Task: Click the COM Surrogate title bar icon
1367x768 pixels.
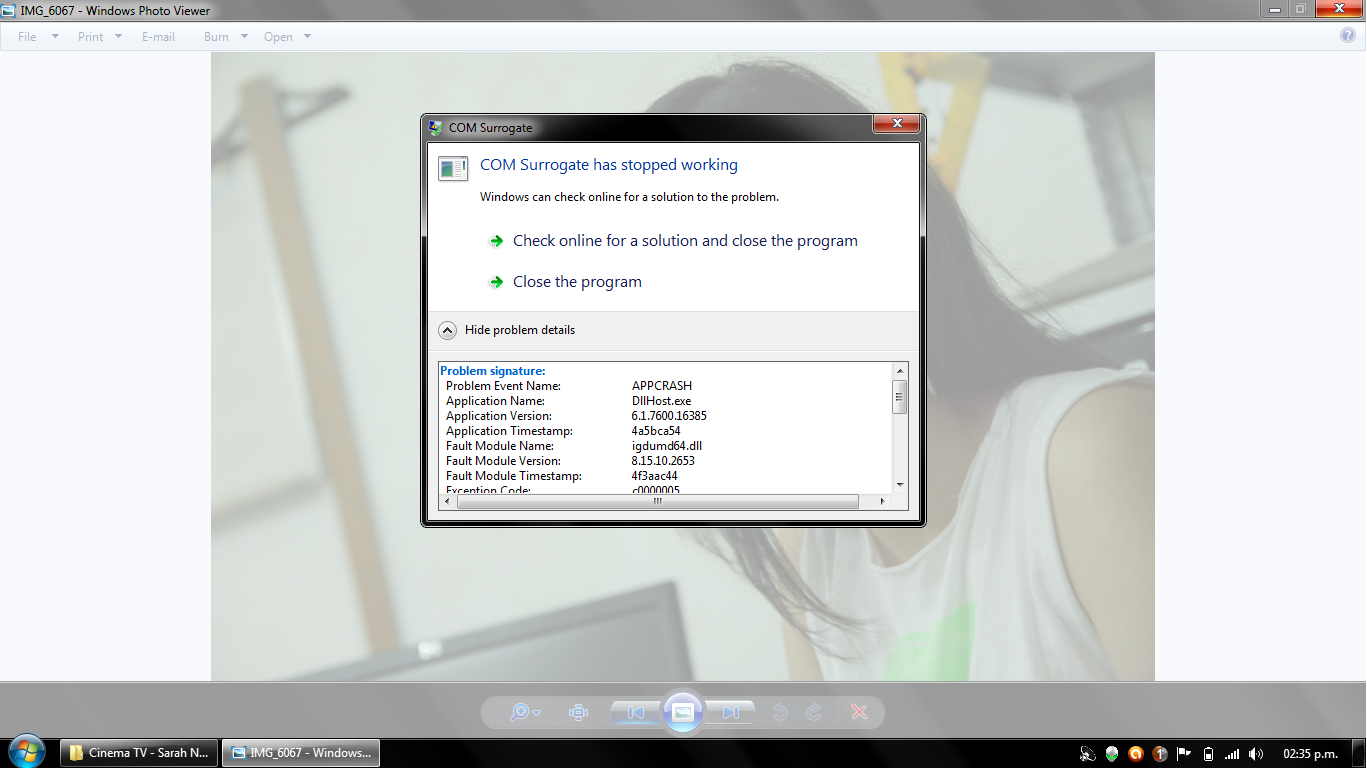Action: click(436, 128)
